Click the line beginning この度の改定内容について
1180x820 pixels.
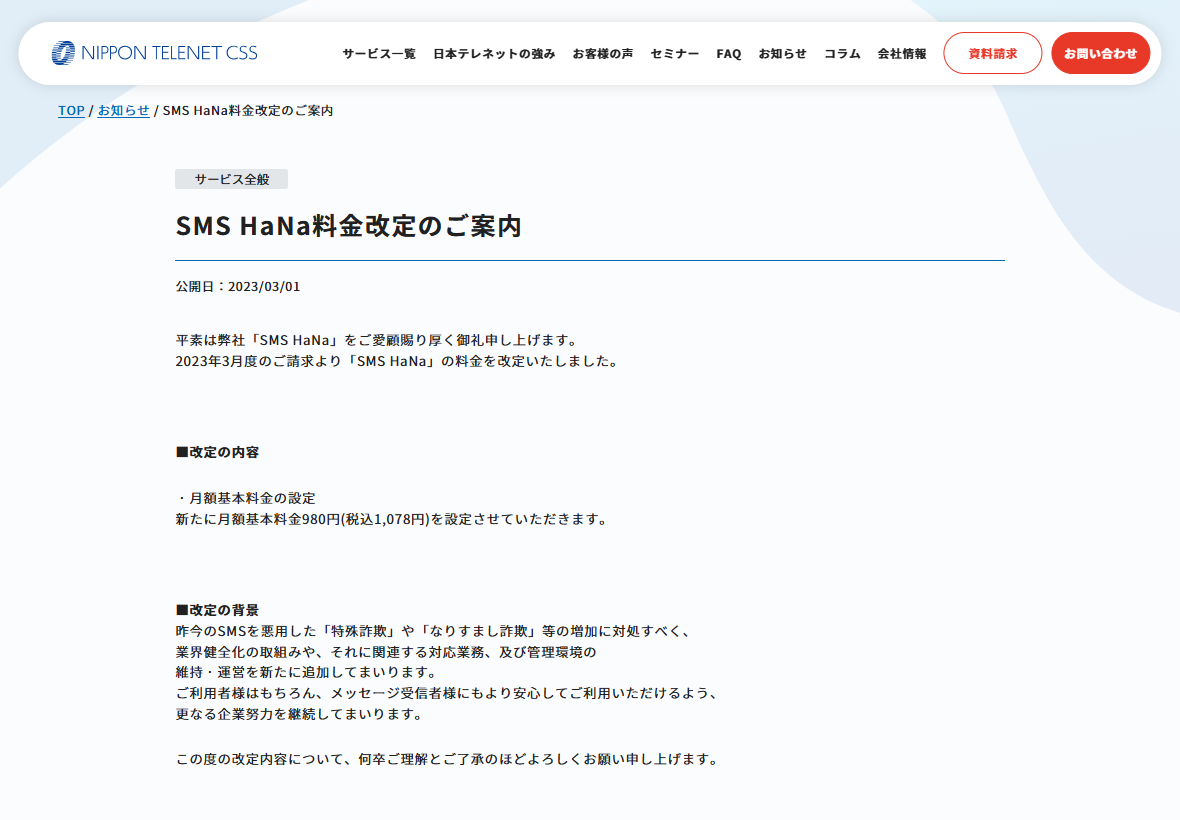pos(448,760)
